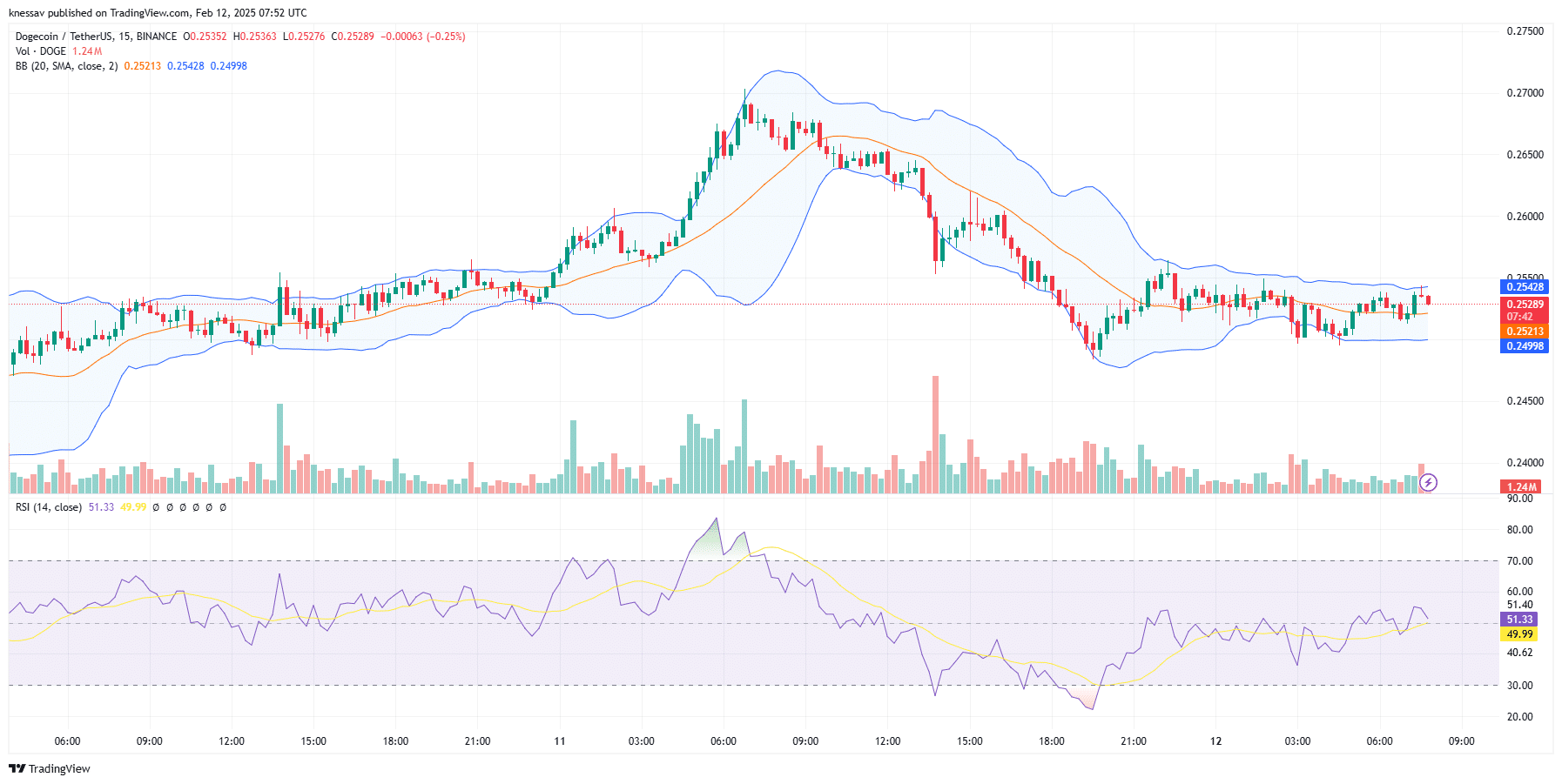The width and height of the screenshot is (1562, 784).
Task: Click the 0.24500 price axis label
Action: pyautogui.click(x=1525, y=401)
